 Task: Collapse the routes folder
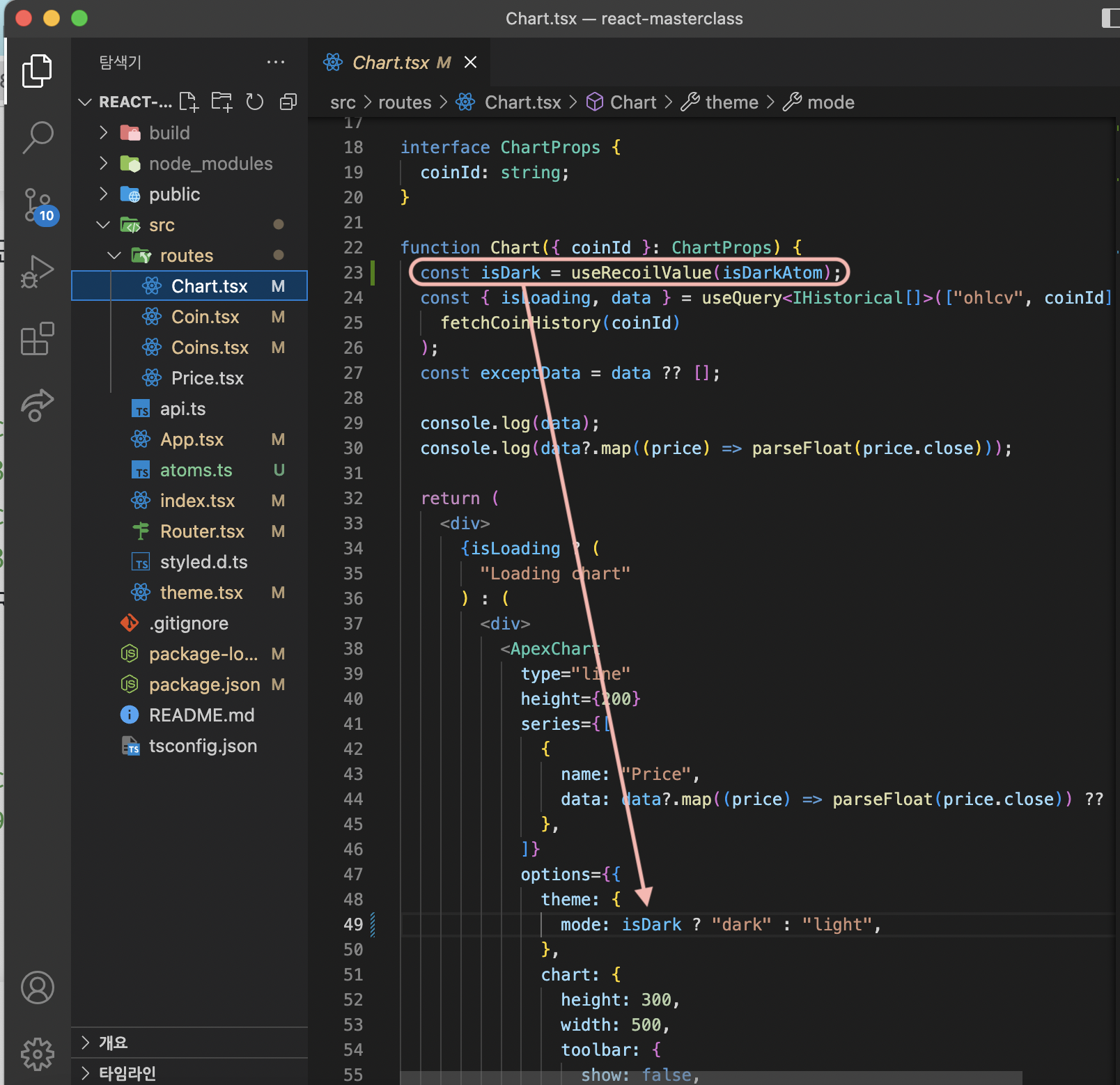point(186,256)
